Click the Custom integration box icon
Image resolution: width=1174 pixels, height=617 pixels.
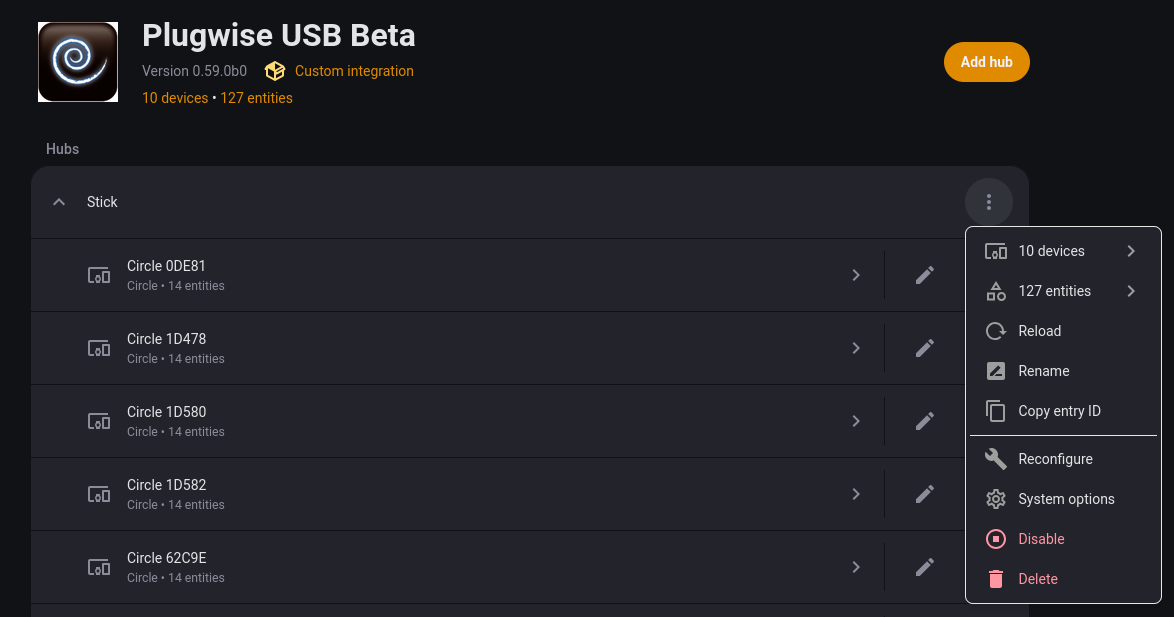(275, 71)
